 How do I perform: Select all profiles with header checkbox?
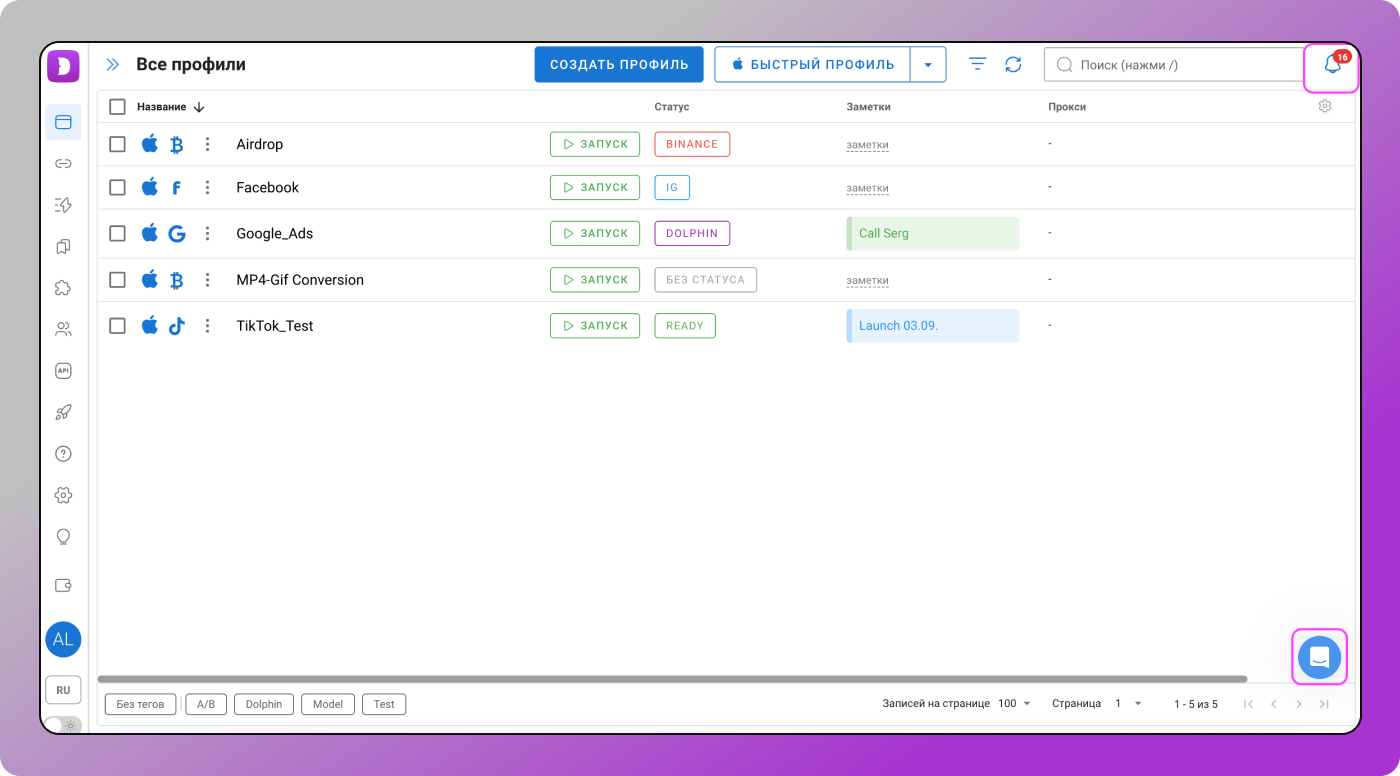click(117, 107)
